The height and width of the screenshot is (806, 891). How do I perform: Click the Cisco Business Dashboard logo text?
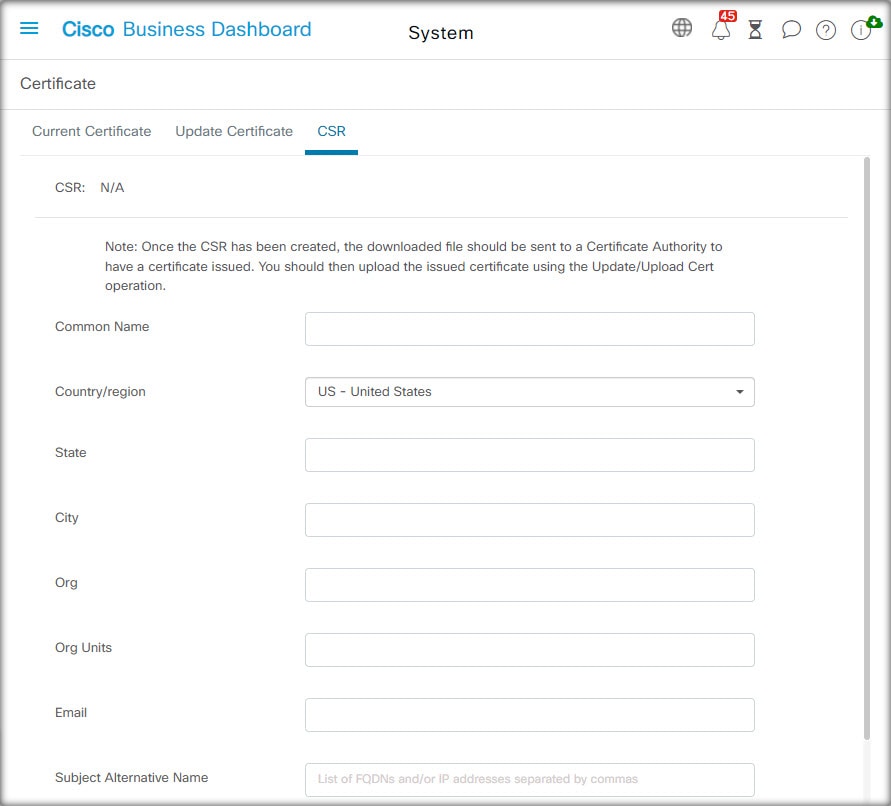pyautogui.click(x=186, y=29)
